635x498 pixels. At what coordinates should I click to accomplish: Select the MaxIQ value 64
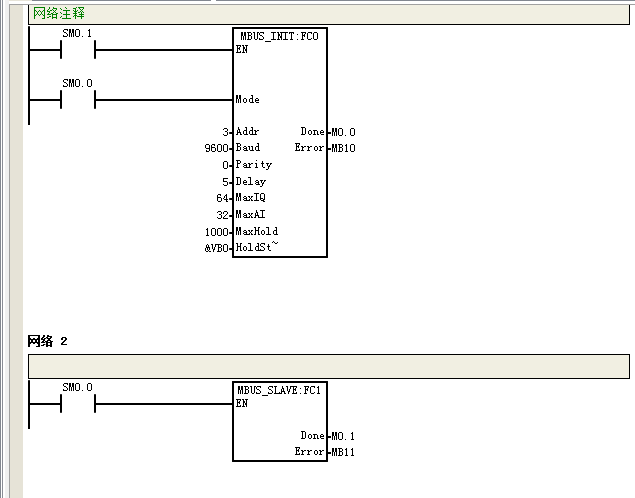pos(222,198)
